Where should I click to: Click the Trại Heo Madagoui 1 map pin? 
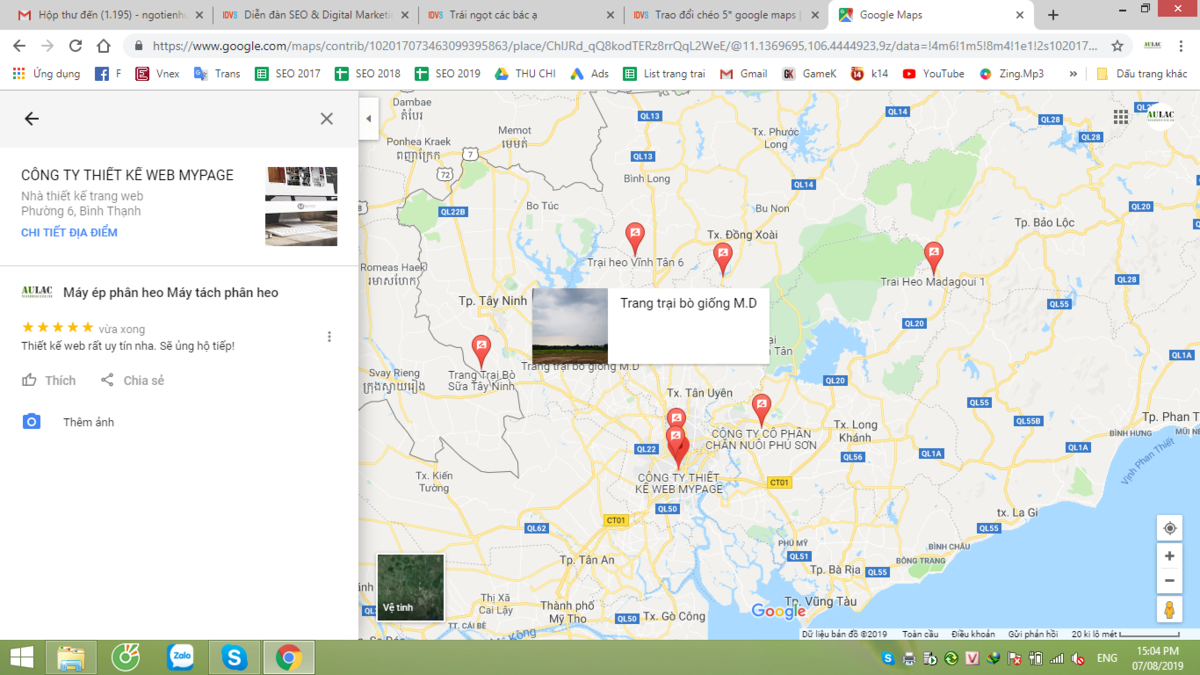[x=933, y=257]
